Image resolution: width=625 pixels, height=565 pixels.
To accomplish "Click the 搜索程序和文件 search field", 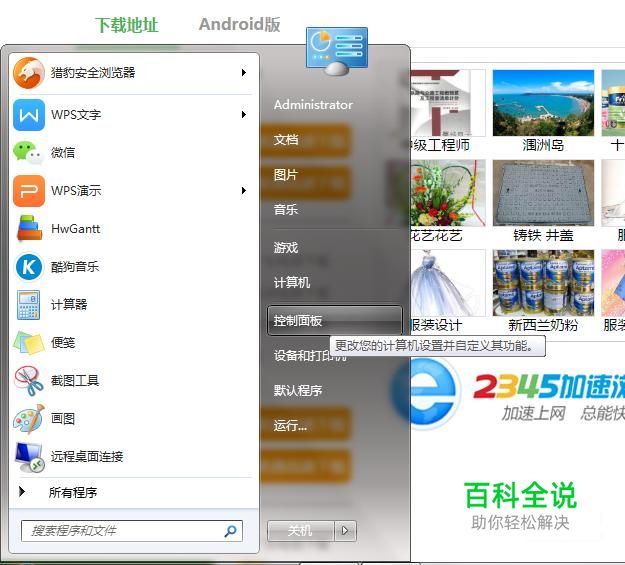I will 132,531.
